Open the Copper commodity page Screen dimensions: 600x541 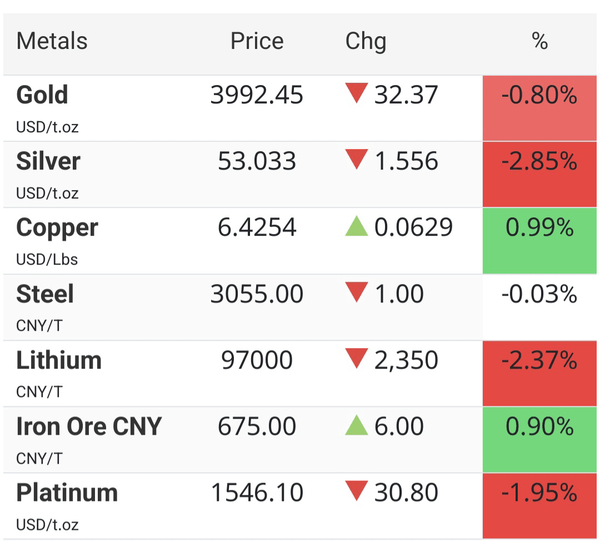[x=57, y=228]
